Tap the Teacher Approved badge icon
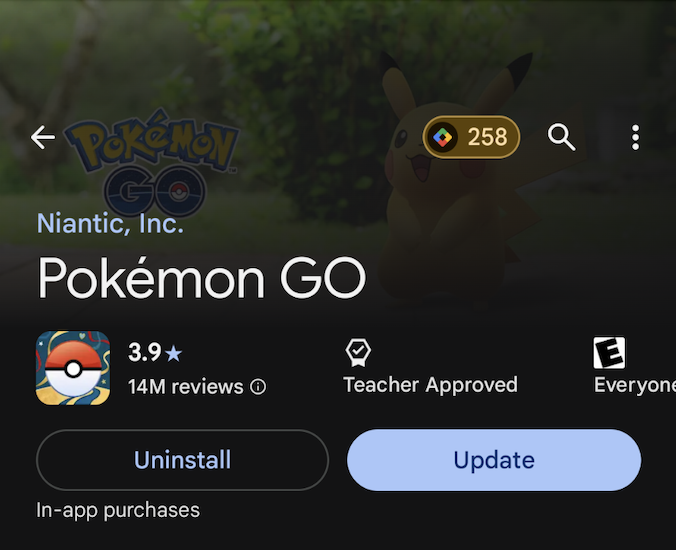The height and width of the screenshot is (550, 676). point(358,352)
